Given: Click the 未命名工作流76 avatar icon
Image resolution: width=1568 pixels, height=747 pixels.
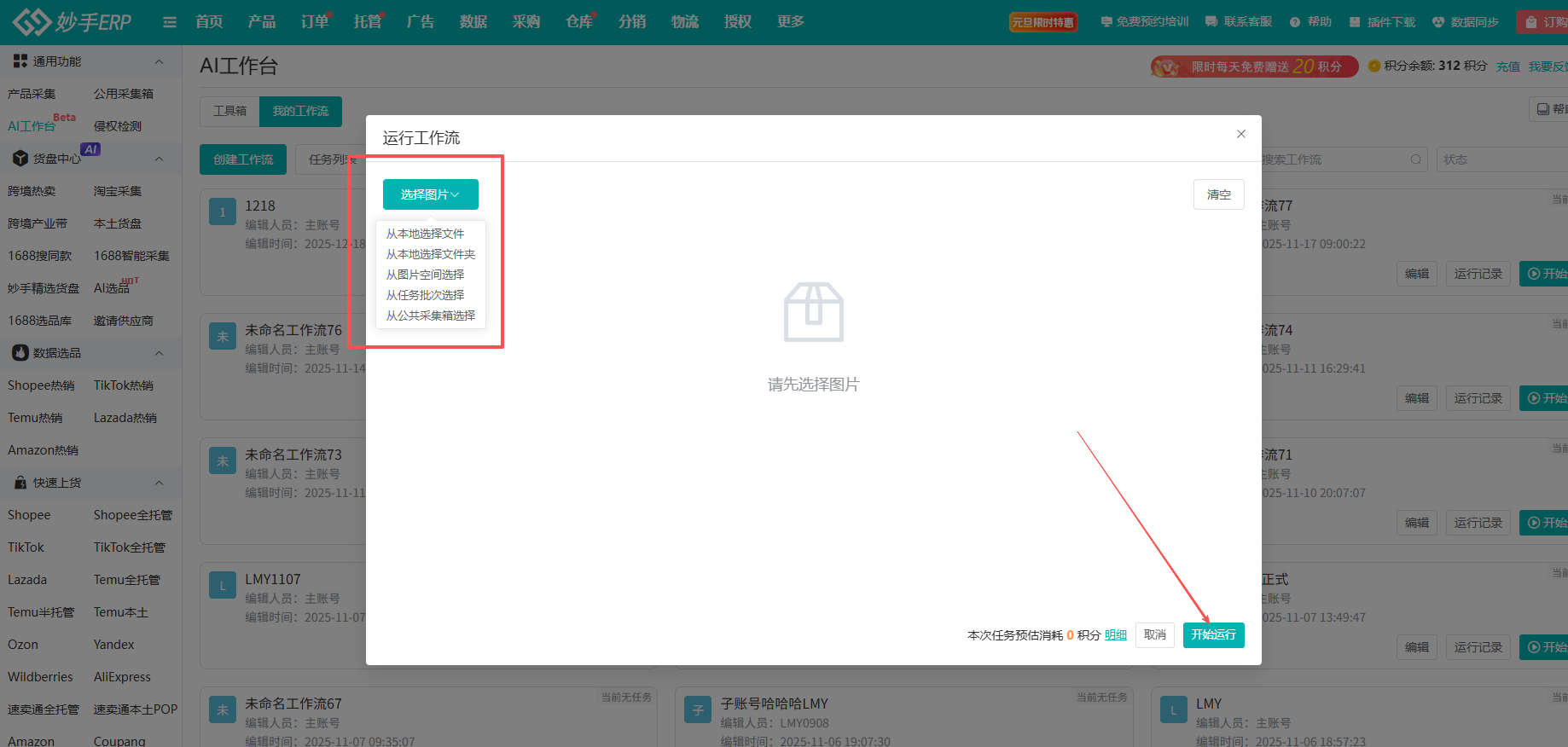Looking at the screenshot, I should click(x=223, y=337).
